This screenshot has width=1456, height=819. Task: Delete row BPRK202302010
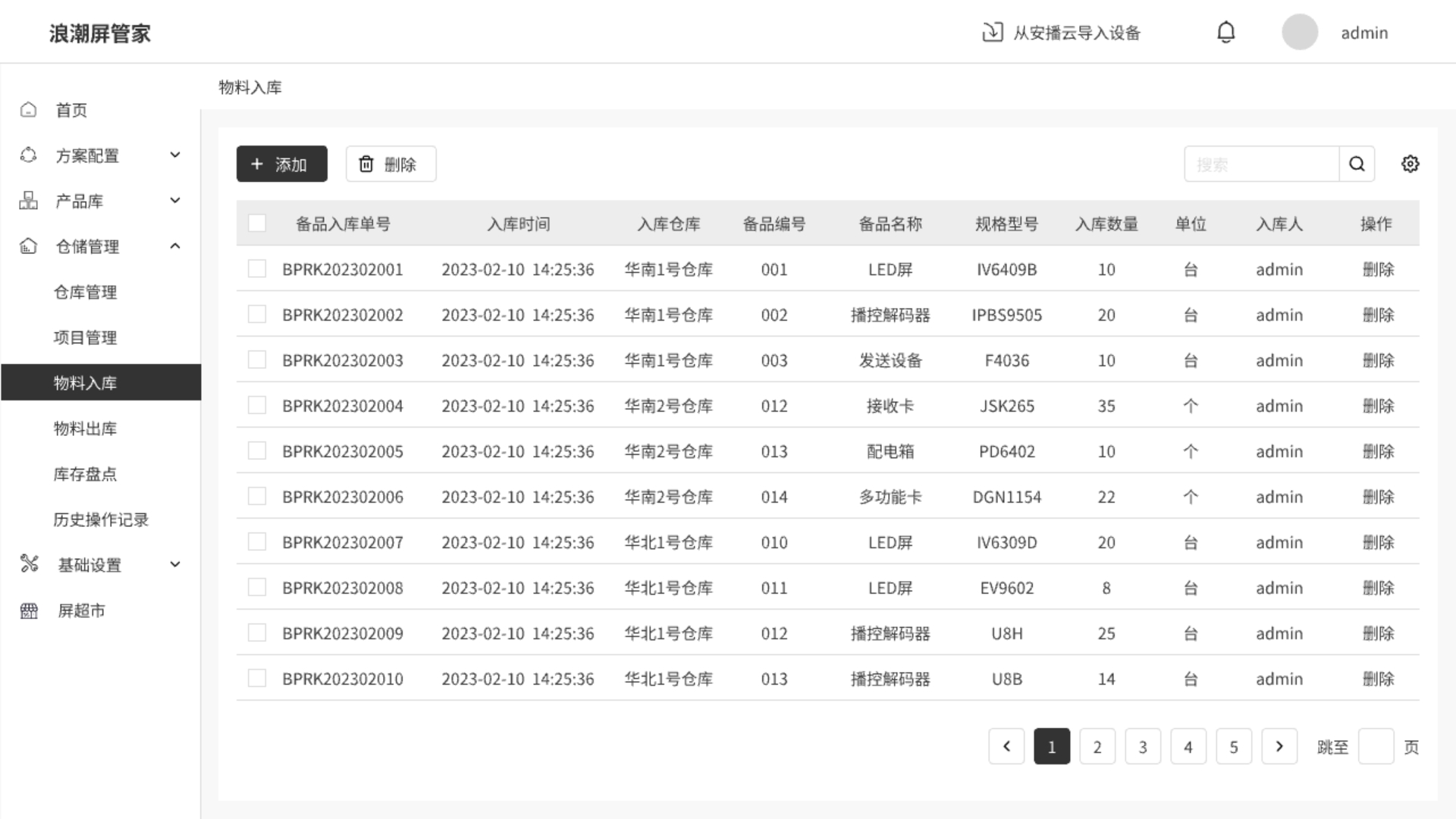tap(1378, 679)
